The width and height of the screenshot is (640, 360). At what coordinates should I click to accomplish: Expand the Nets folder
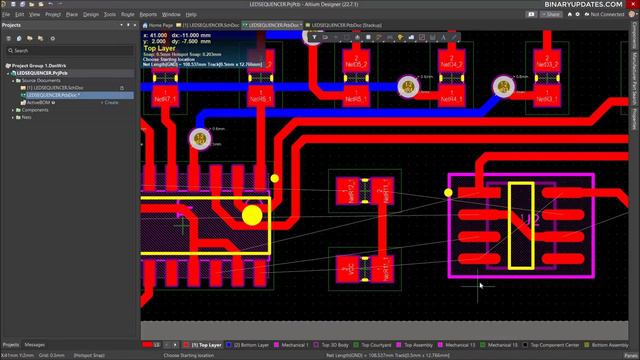(13, 117)
